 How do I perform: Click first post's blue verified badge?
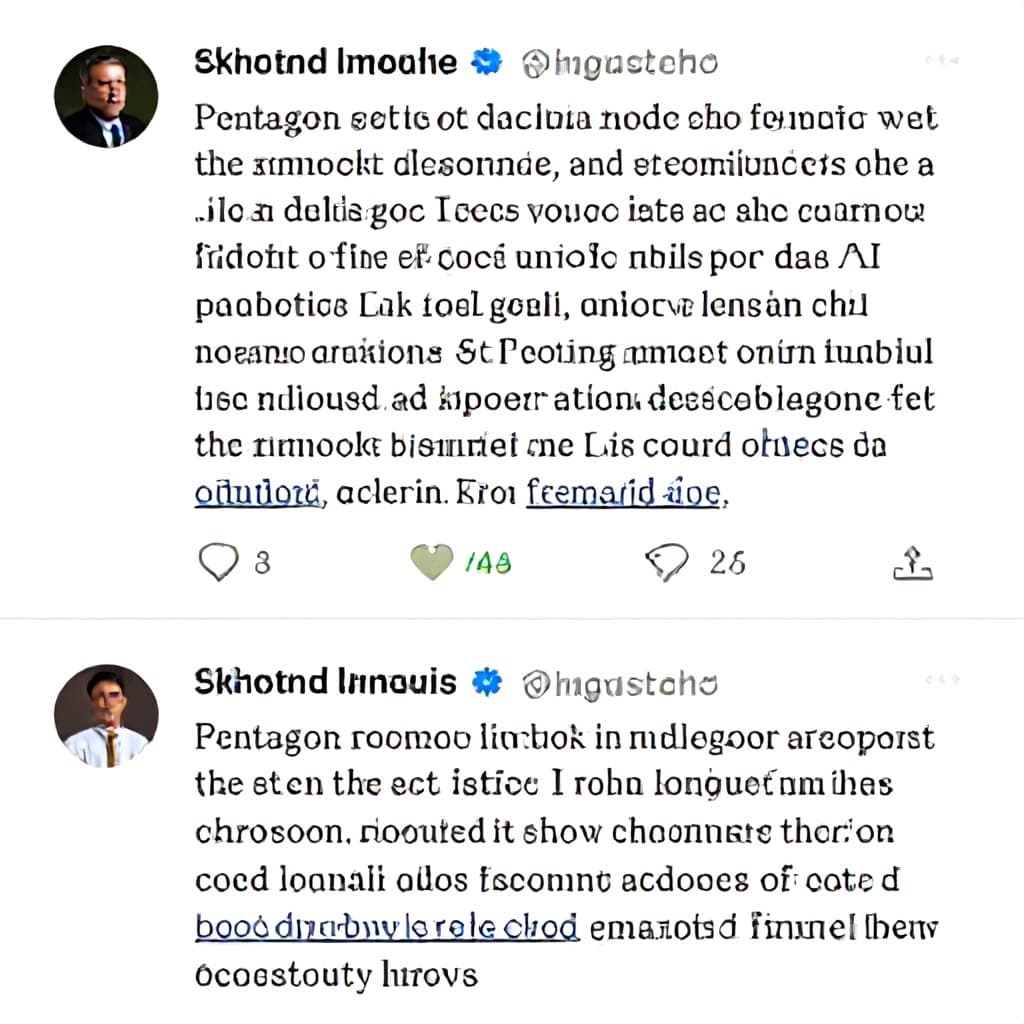(x=487, y=62)
